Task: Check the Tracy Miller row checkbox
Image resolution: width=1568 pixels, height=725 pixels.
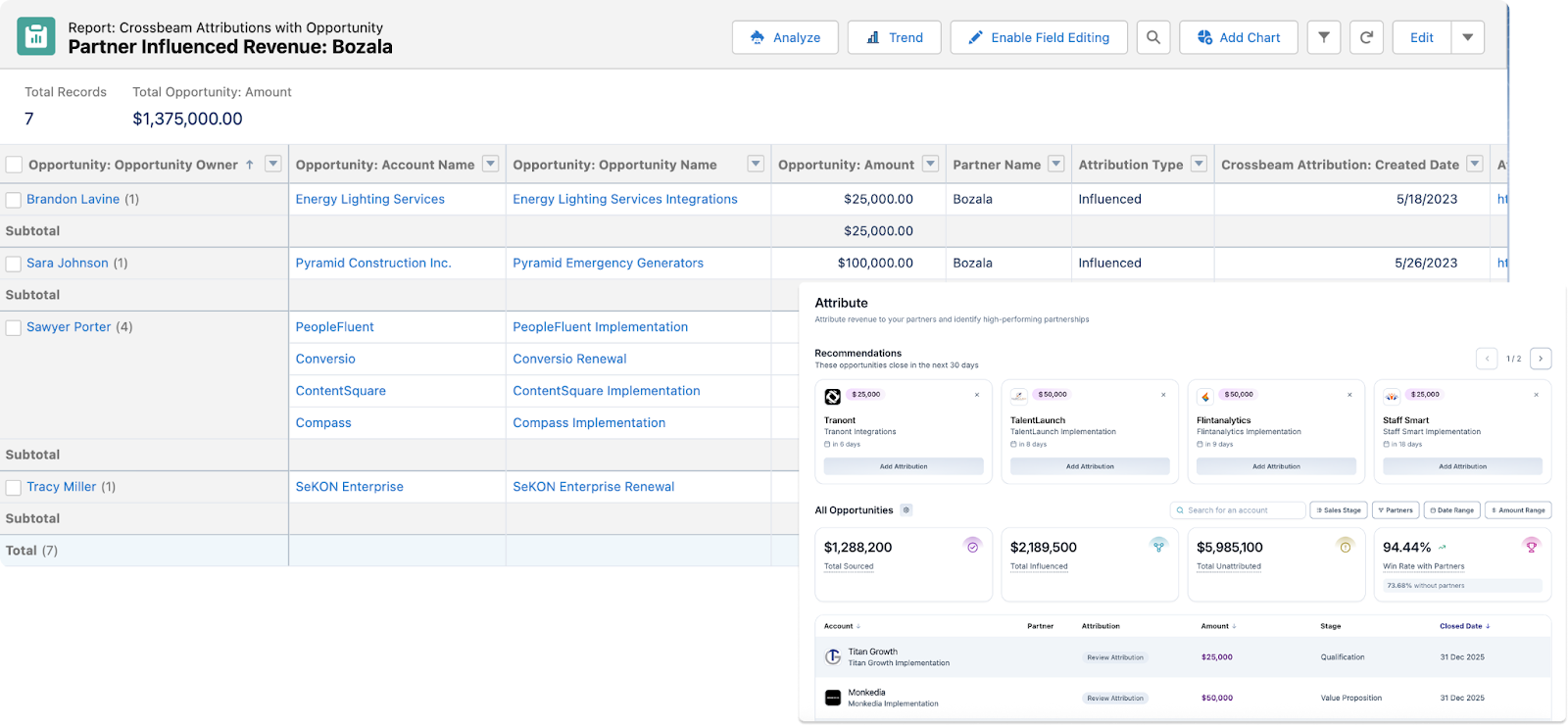Action: (x=14, y=487)
